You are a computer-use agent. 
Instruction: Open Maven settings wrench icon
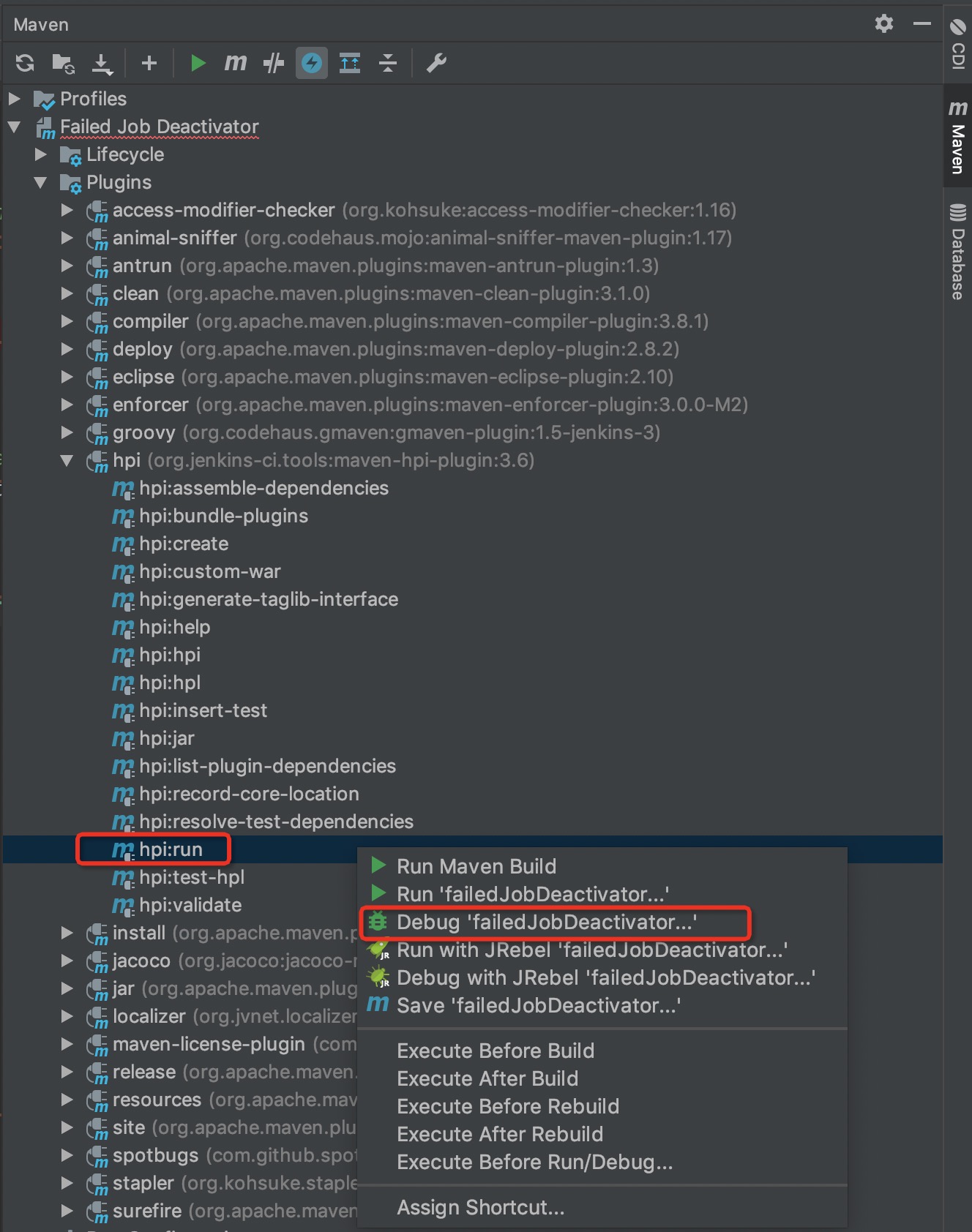click(x=437, y=63)
